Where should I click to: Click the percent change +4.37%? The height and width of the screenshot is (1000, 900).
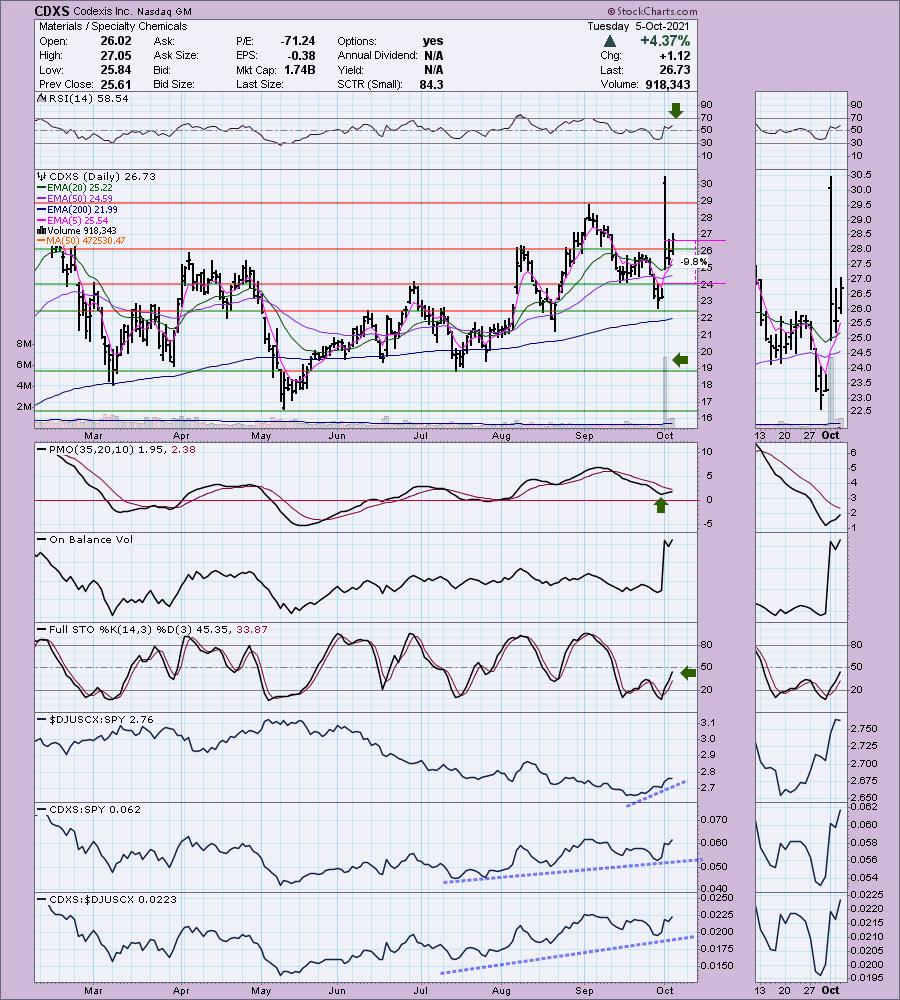665,41
